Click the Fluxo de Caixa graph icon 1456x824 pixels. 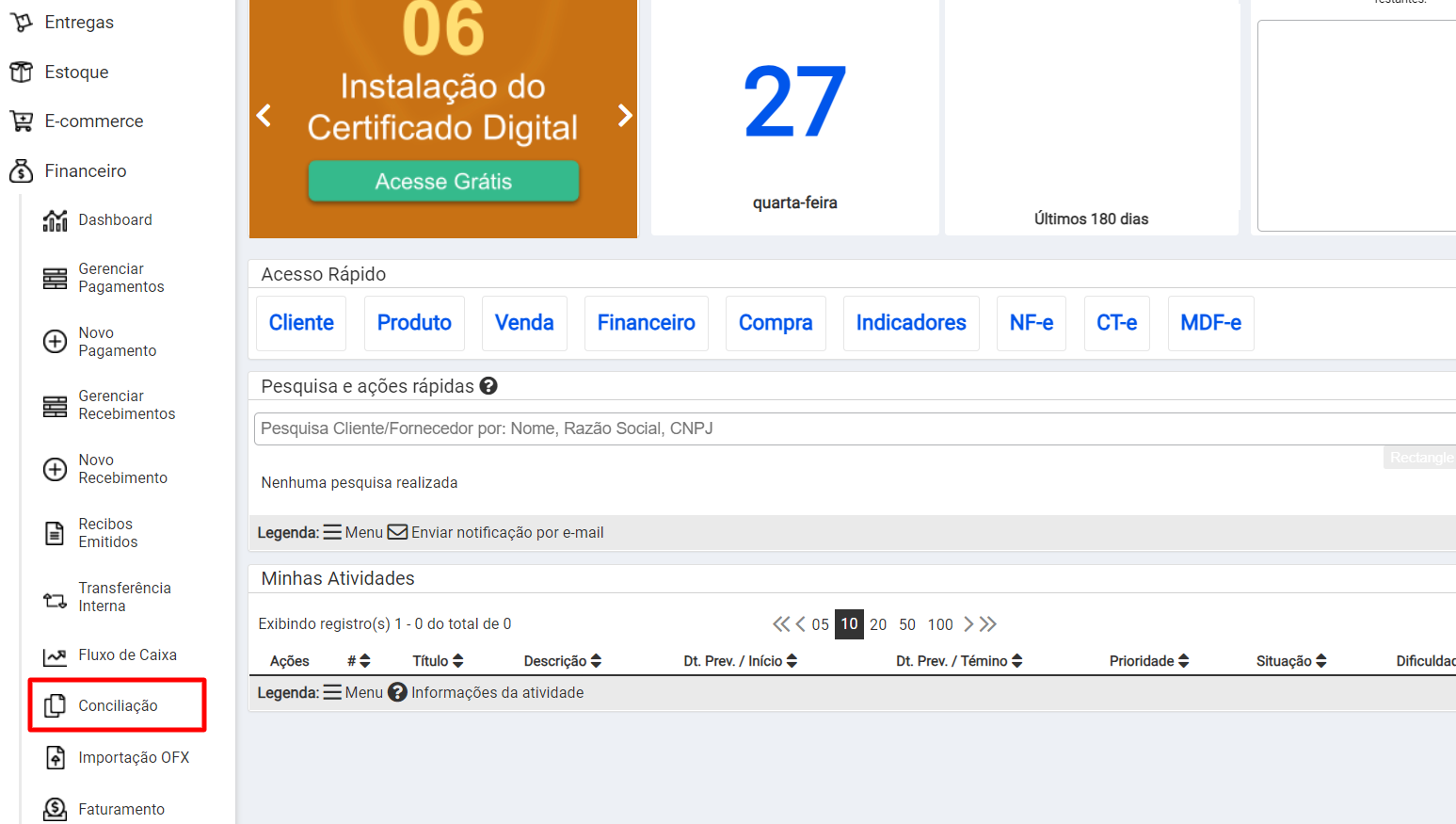pos(56,655)
